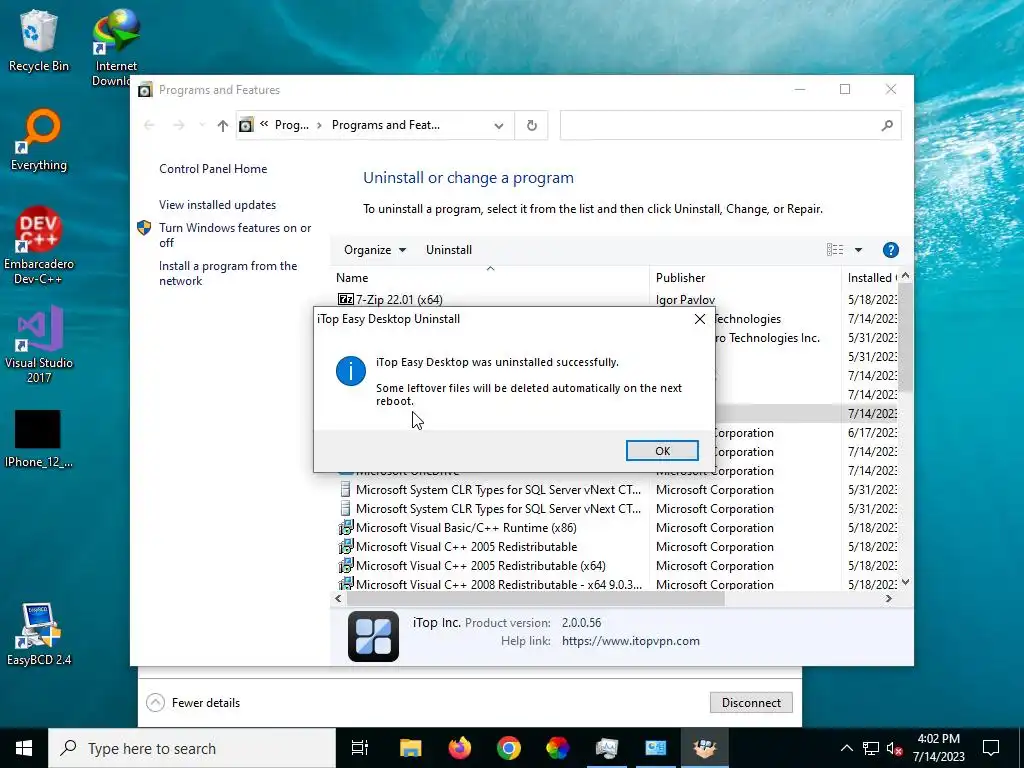Select the Everything search desktop icon
This screenshot has width=1024, height=768.
[x=39, y=140]
